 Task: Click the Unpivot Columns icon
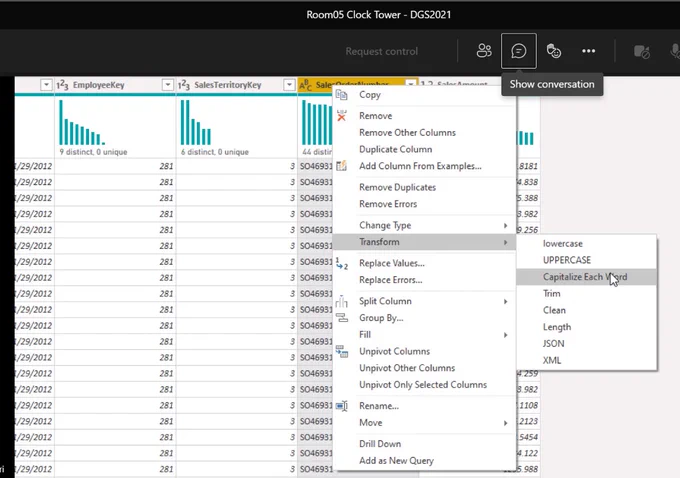[342, 351]
